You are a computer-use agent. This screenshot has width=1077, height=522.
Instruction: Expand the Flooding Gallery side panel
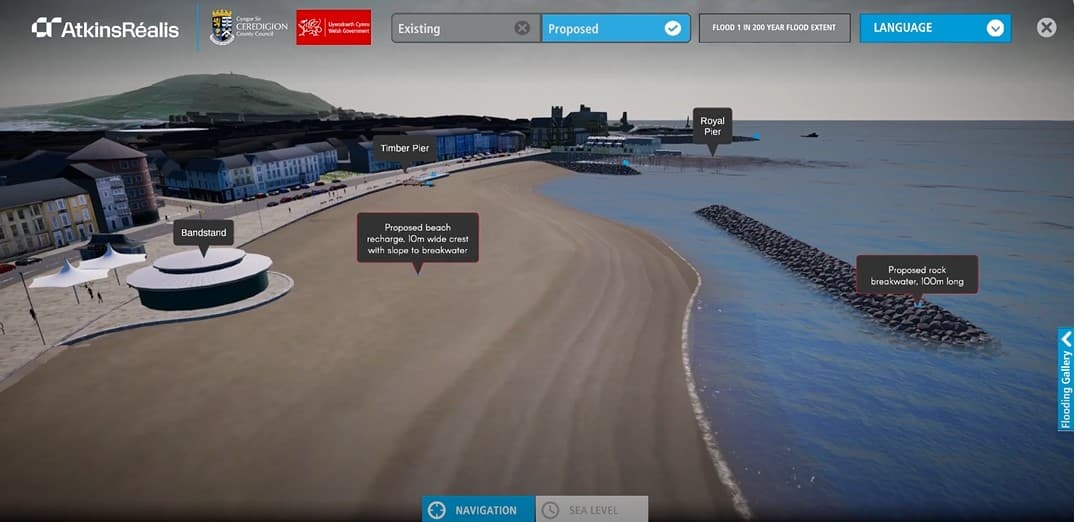tap(1066, 379)
